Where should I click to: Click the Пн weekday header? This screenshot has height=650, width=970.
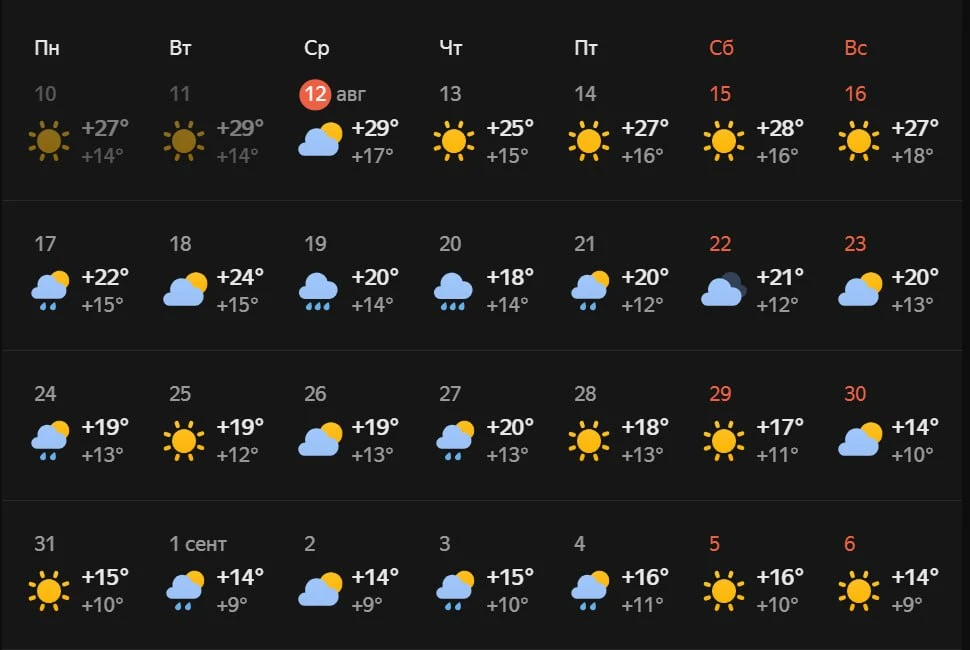[47, 48]
